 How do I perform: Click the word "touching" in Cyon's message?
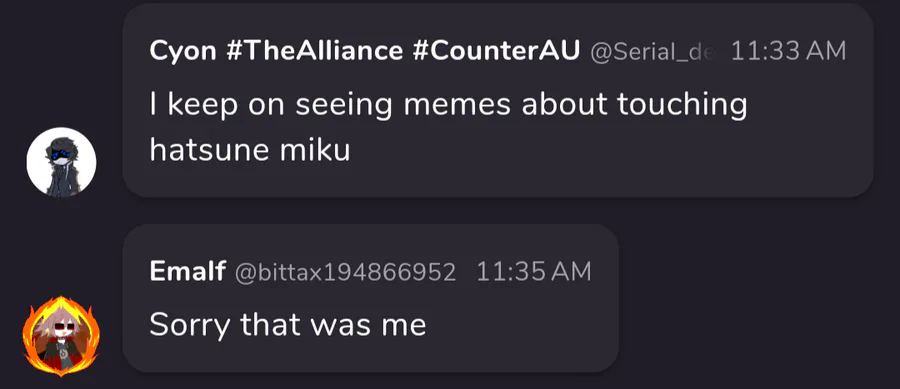682,106
